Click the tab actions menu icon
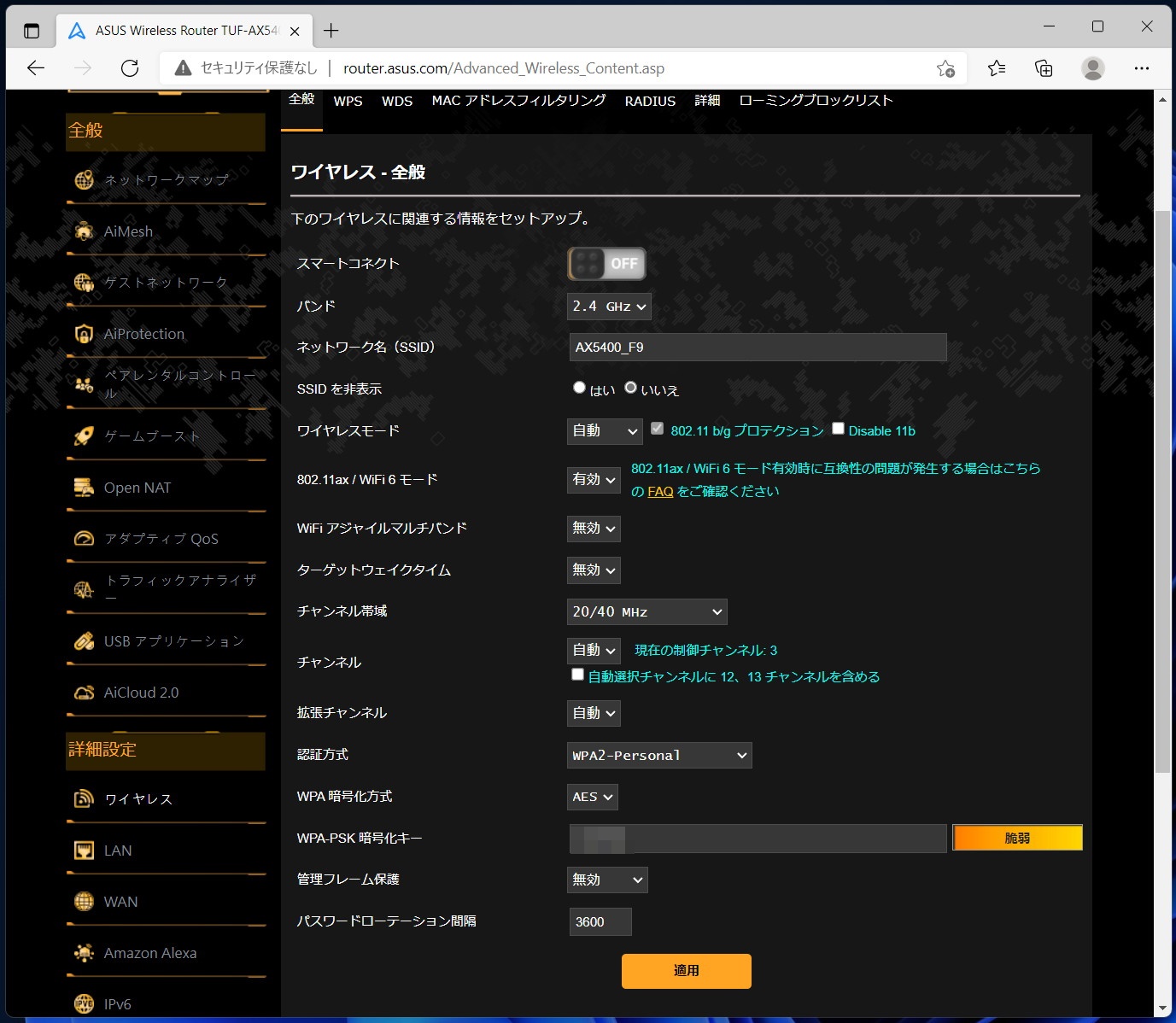 32,31
